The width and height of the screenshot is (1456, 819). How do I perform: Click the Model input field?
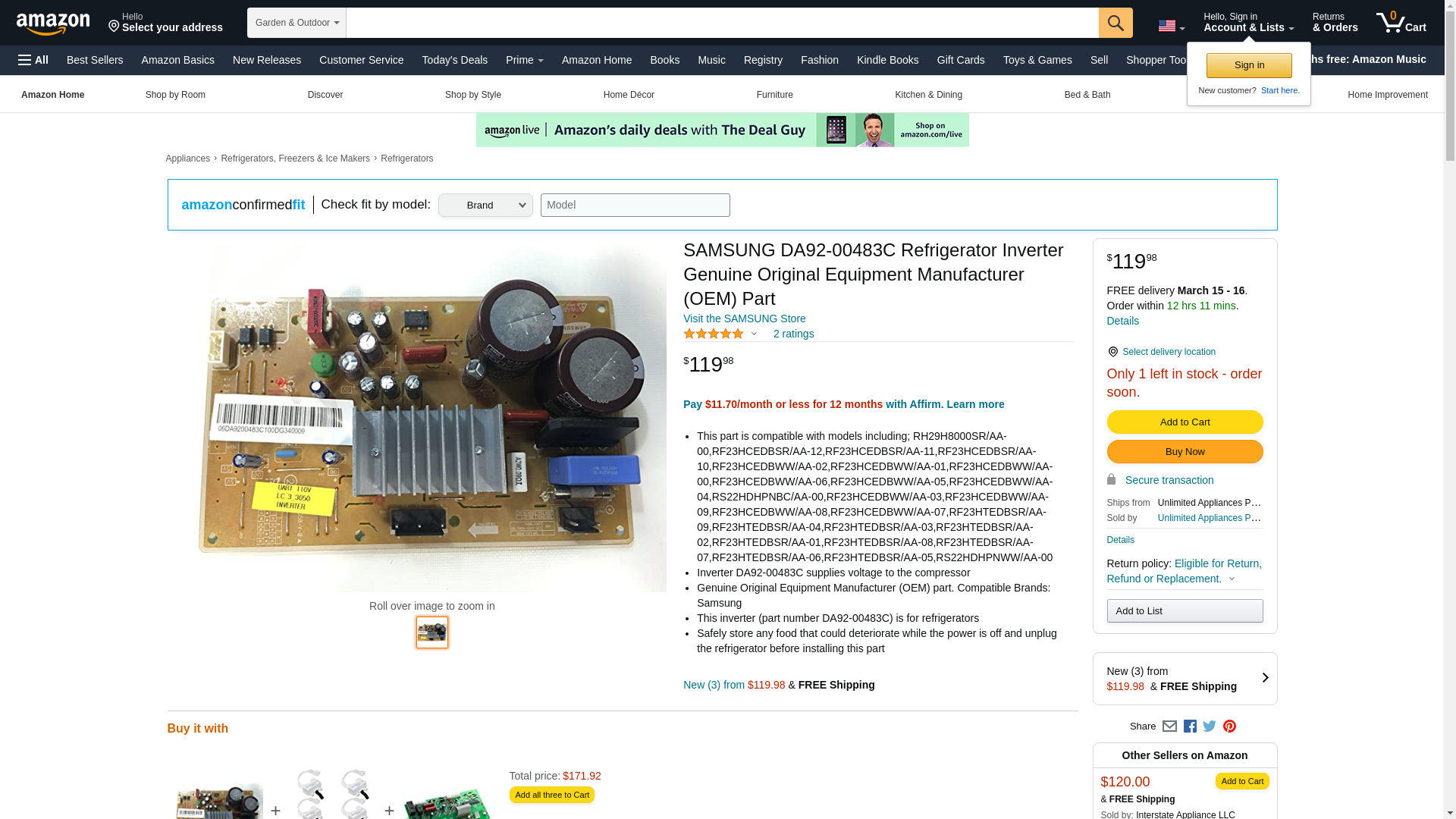tap(635, 205)
